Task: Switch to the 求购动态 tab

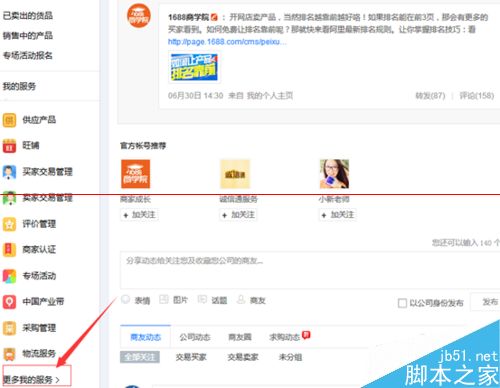Action: [x=285, y=337]
